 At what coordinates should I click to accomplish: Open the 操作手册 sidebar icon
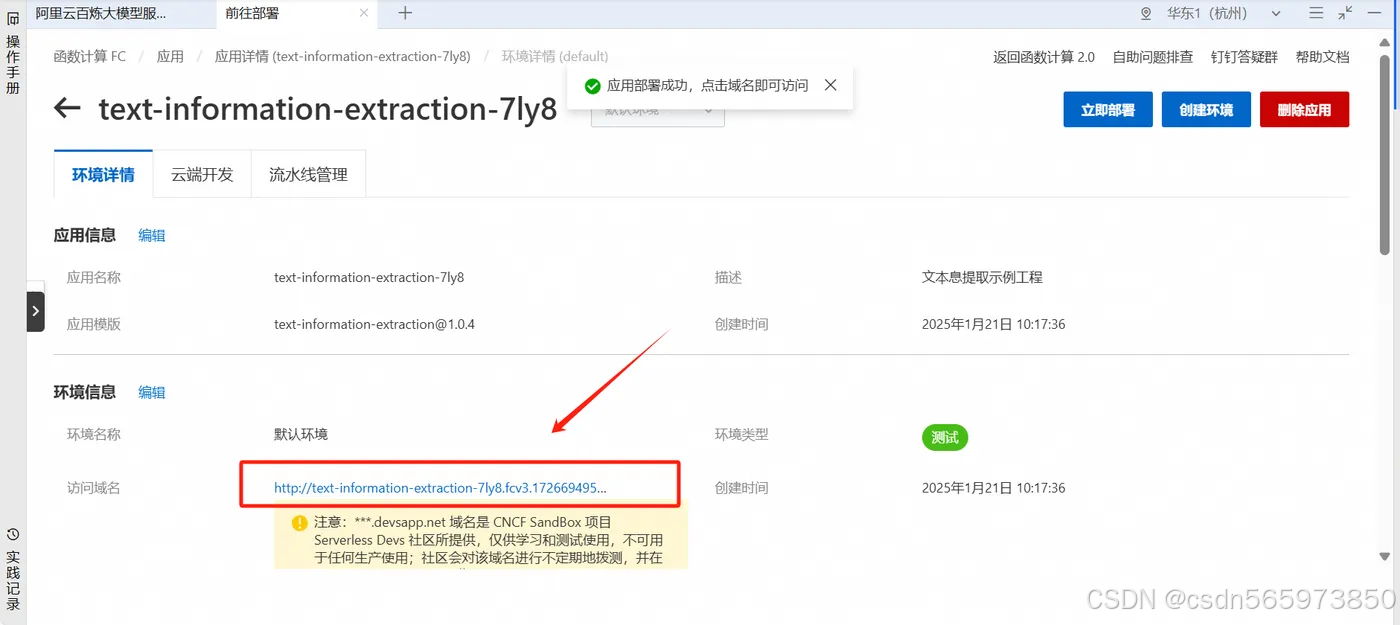point(13,19)
